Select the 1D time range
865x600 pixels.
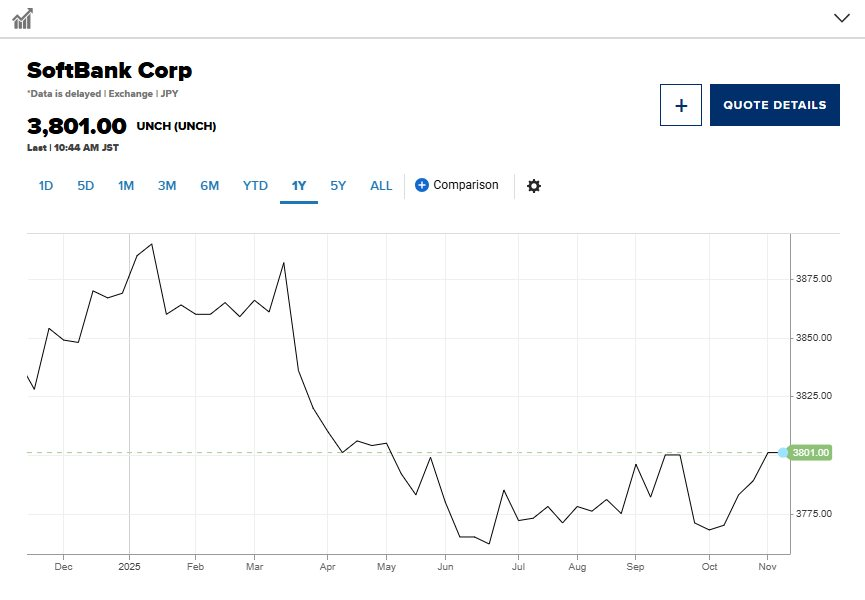pos(46,185)
